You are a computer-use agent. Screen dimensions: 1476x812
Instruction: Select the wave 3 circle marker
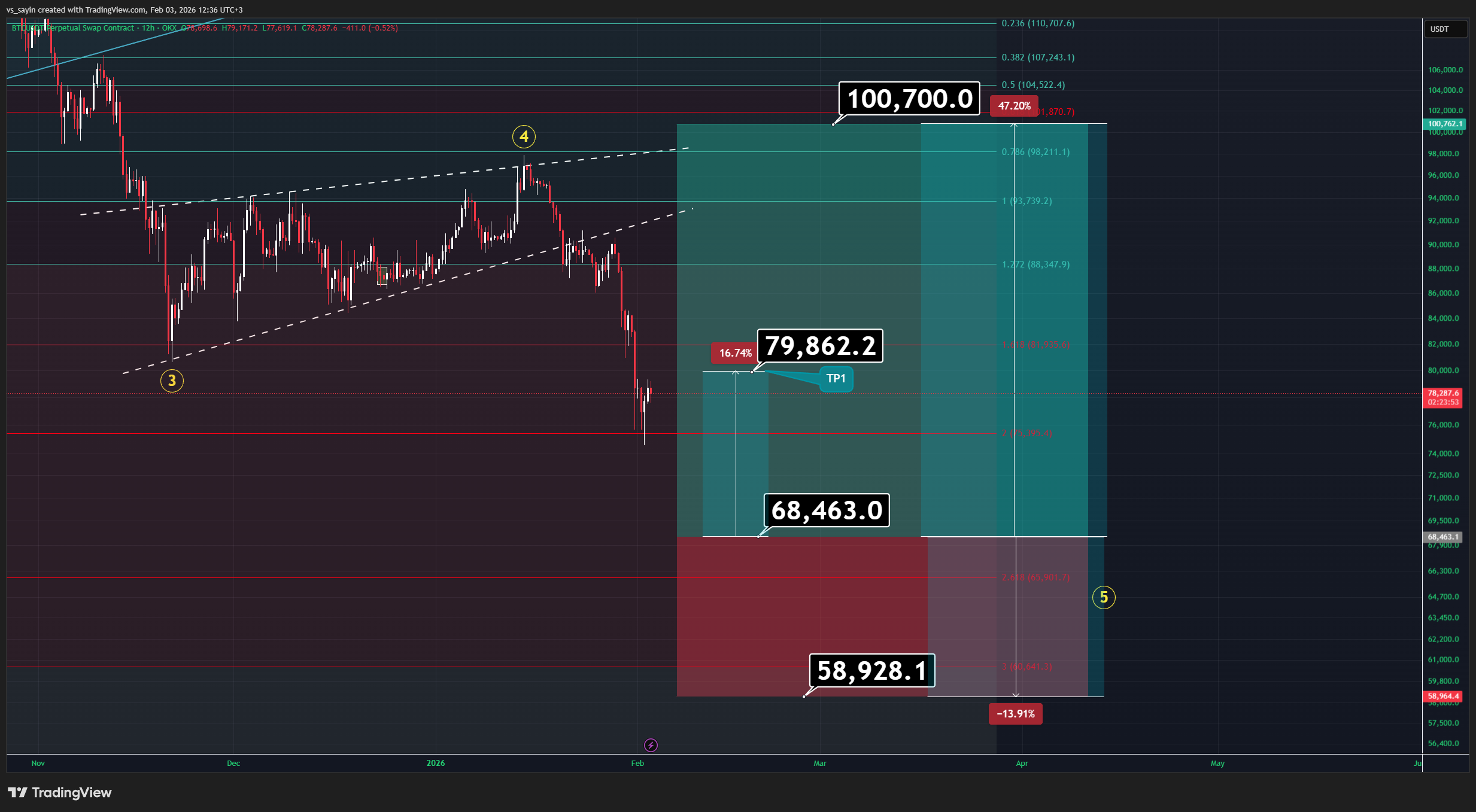click(x=172, y=381)
